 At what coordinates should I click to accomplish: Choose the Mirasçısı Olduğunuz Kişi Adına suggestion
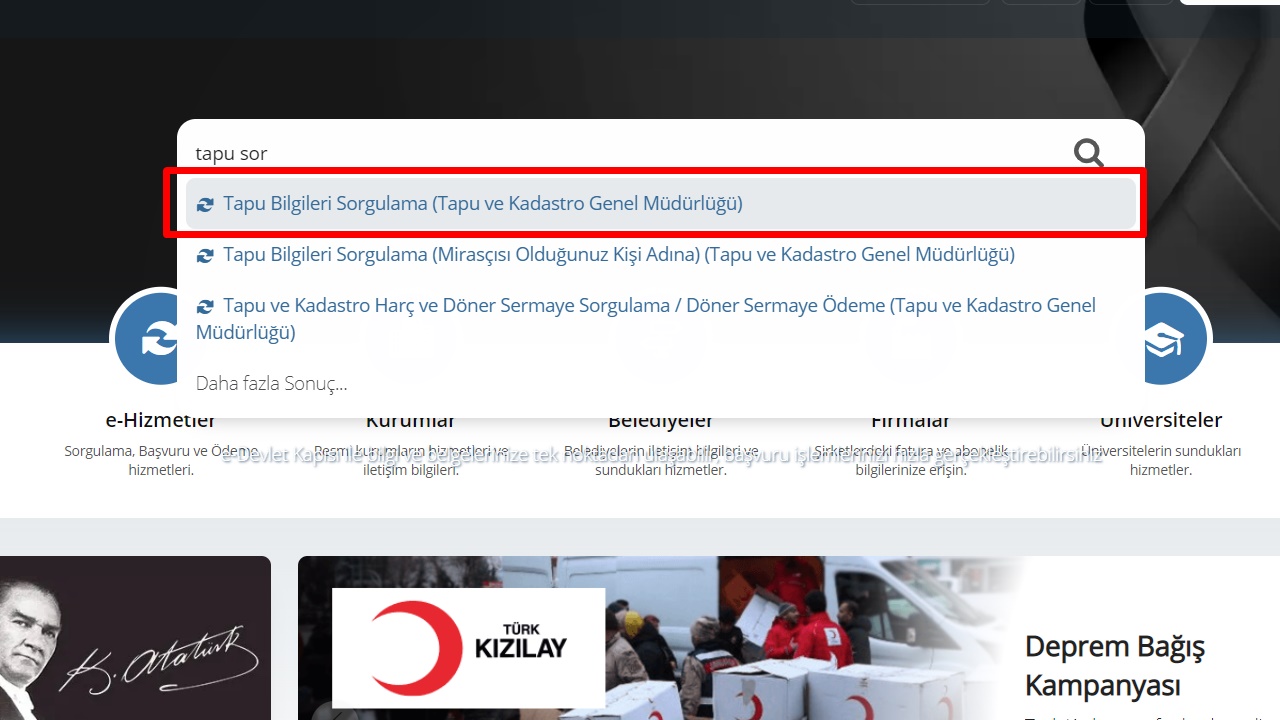pyautogui.click(x=618, y=255)
